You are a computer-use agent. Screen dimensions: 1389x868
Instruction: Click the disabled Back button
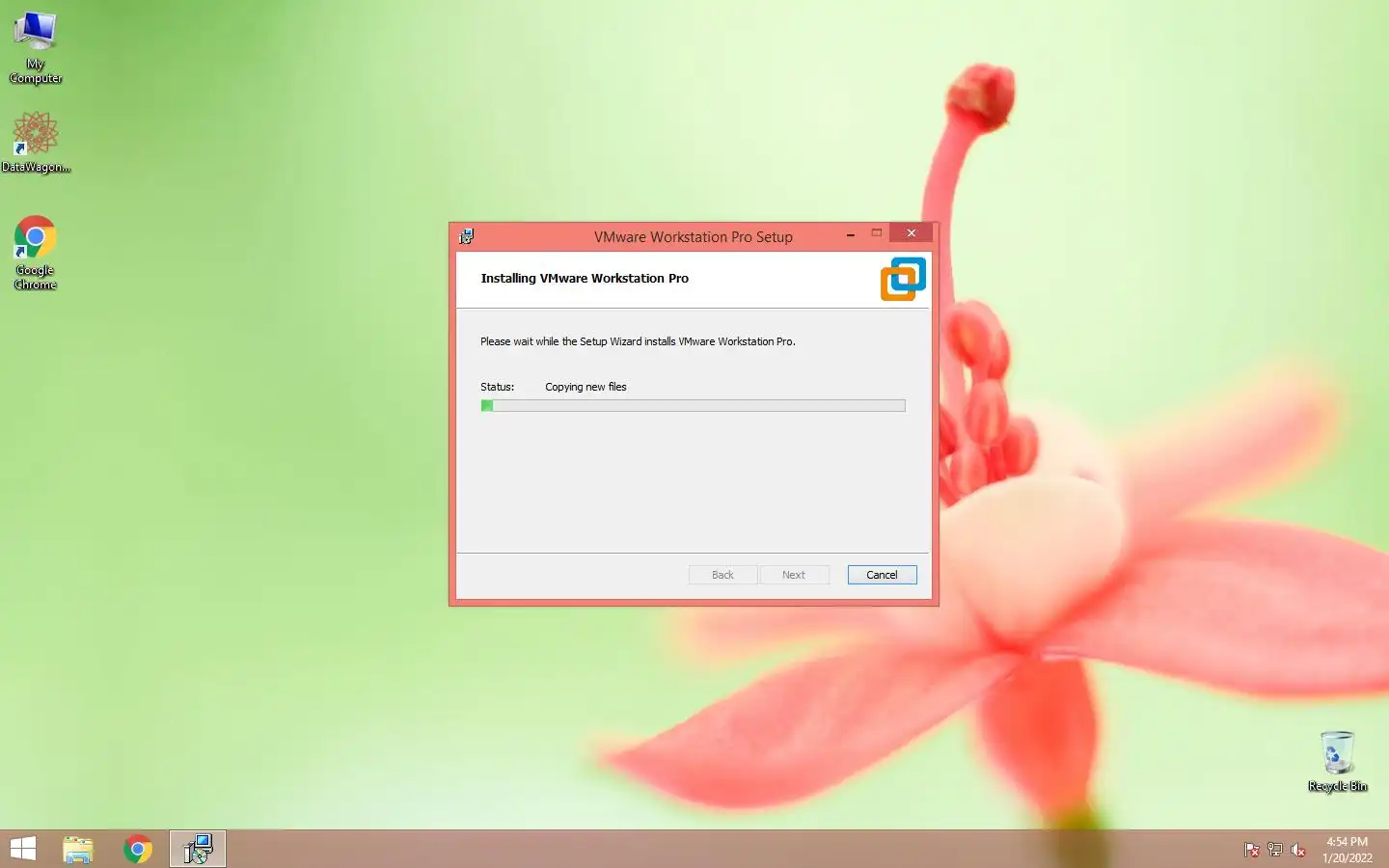(722, 575)
